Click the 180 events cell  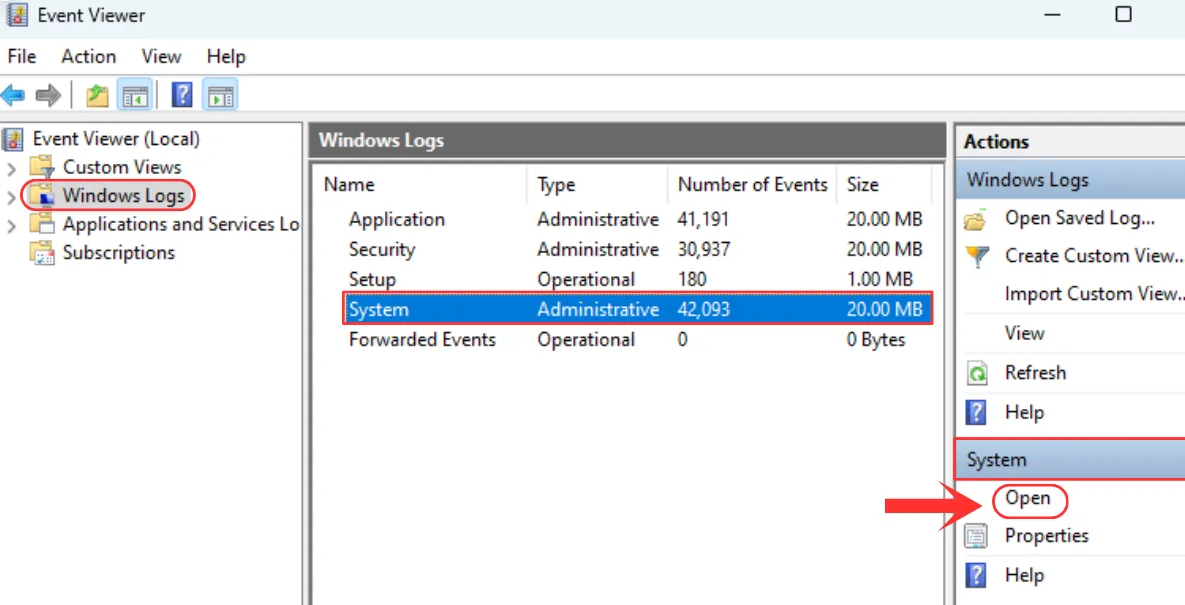pyautogui.click(x=692, y=279)
